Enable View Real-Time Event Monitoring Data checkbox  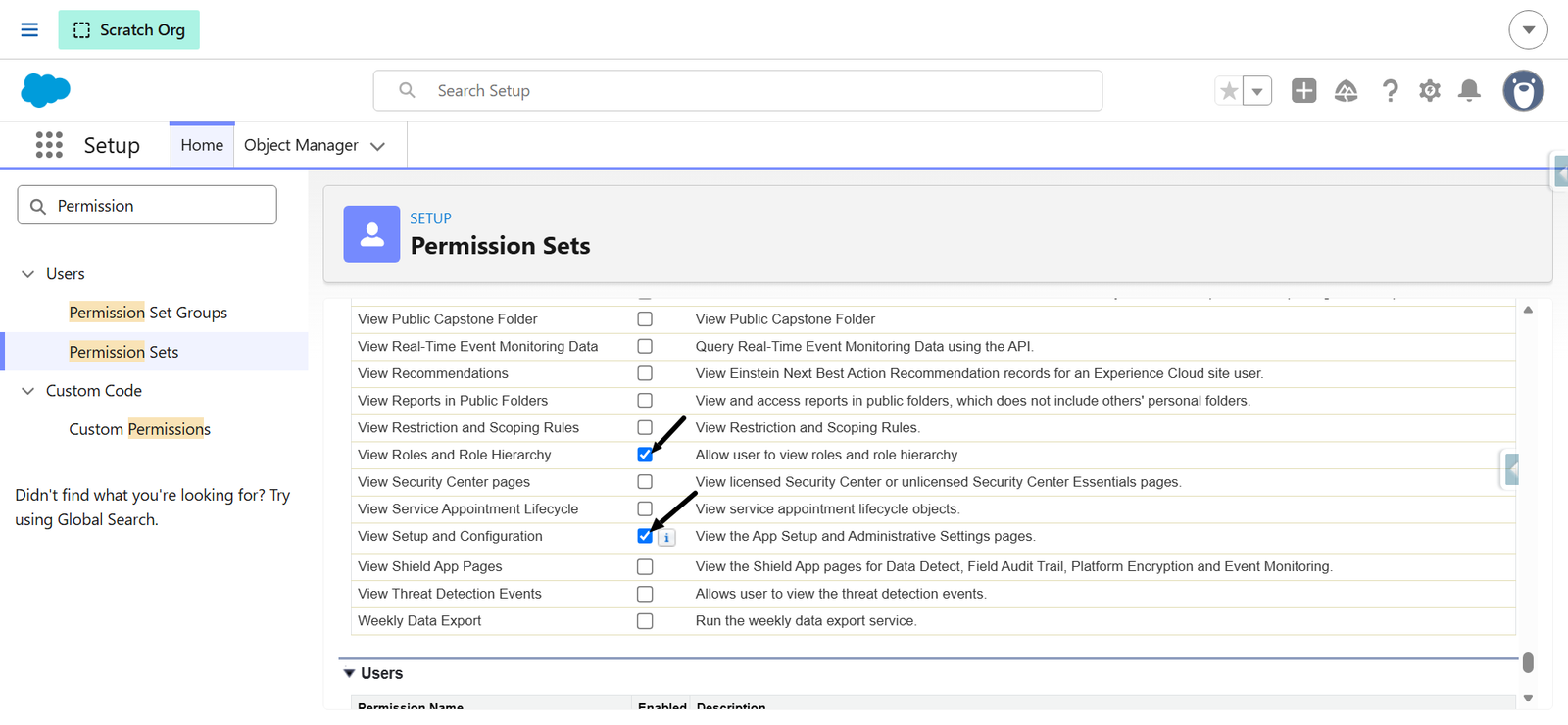(645, 346)
